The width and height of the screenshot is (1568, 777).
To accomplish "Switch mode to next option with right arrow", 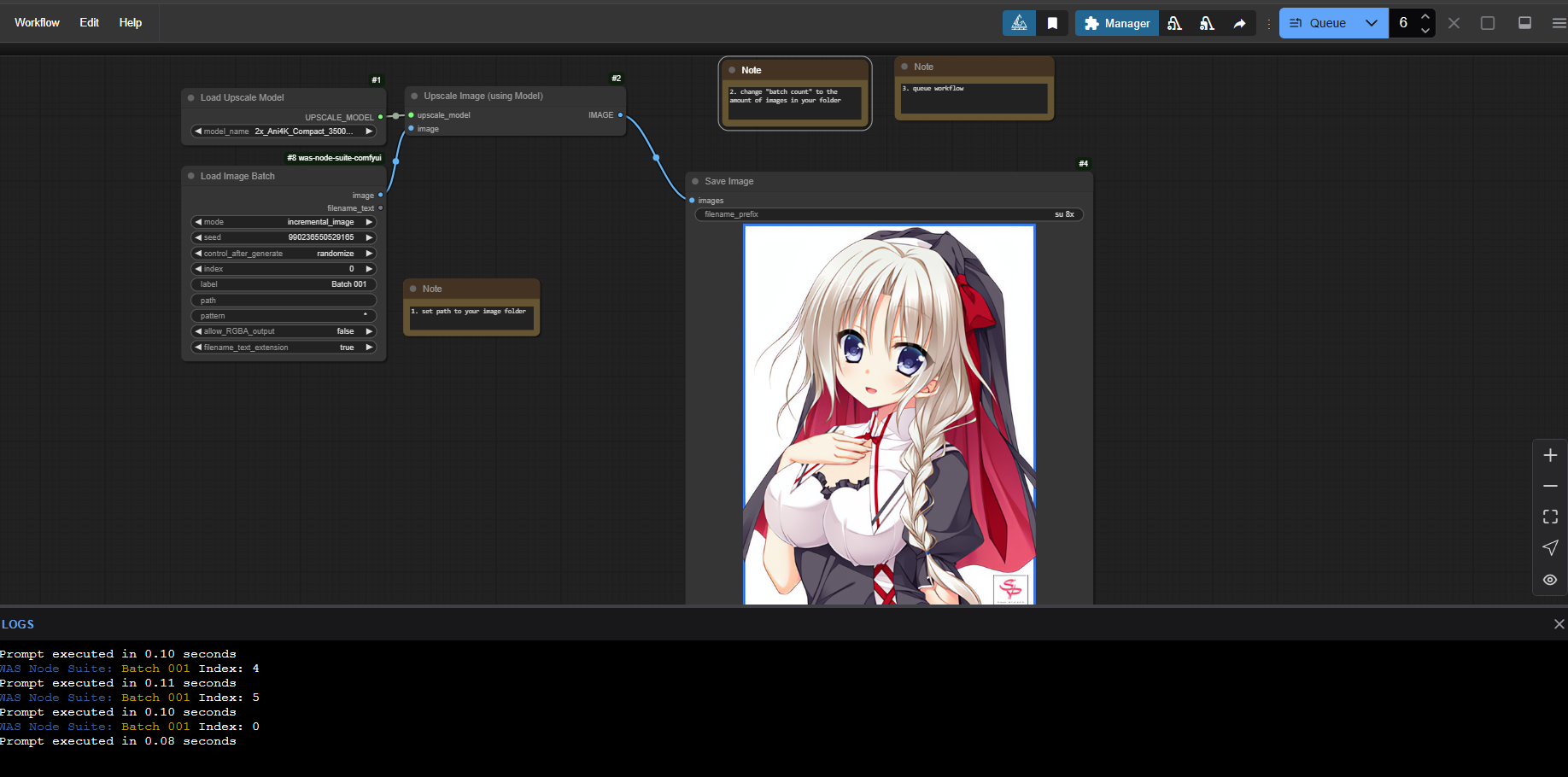I will point(370,222).
